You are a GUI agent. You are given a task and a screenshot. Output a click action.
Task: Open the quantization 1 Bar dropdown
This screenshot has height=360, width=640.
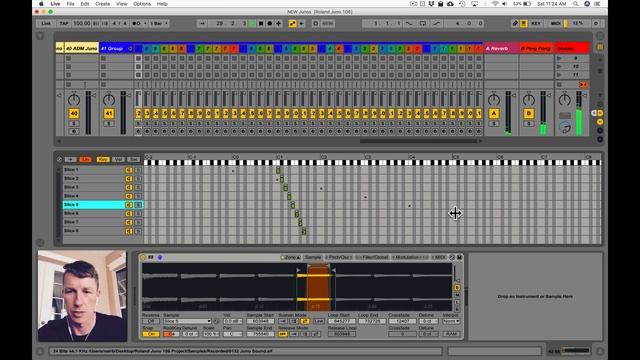159,24
